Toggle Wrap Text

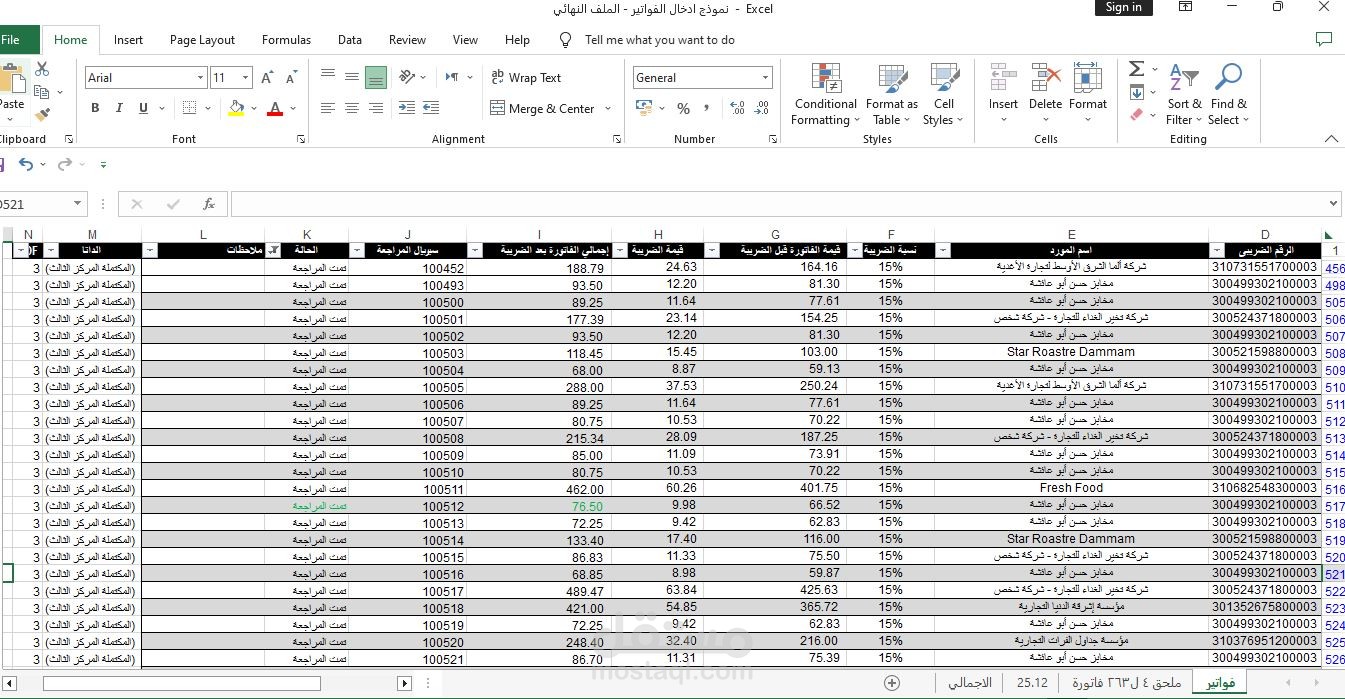pyautogui.click(x=526, y=77)
